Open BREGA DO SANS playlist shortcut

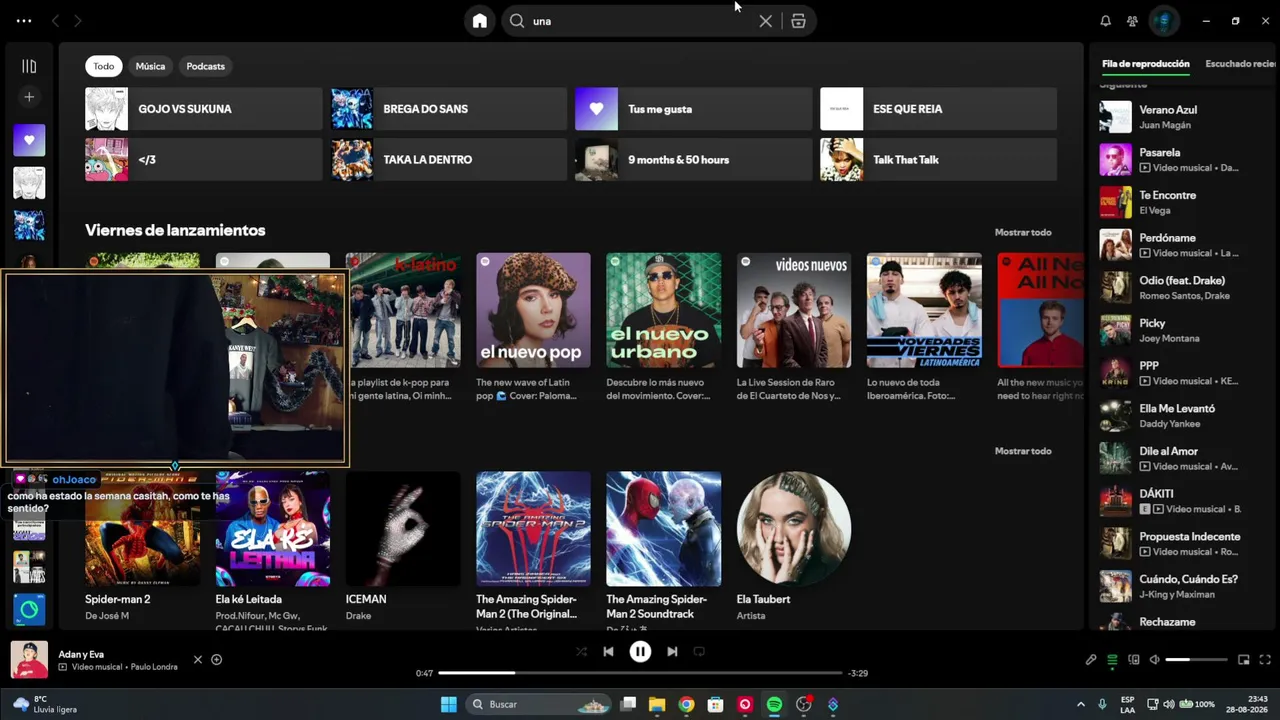[449, 109]
